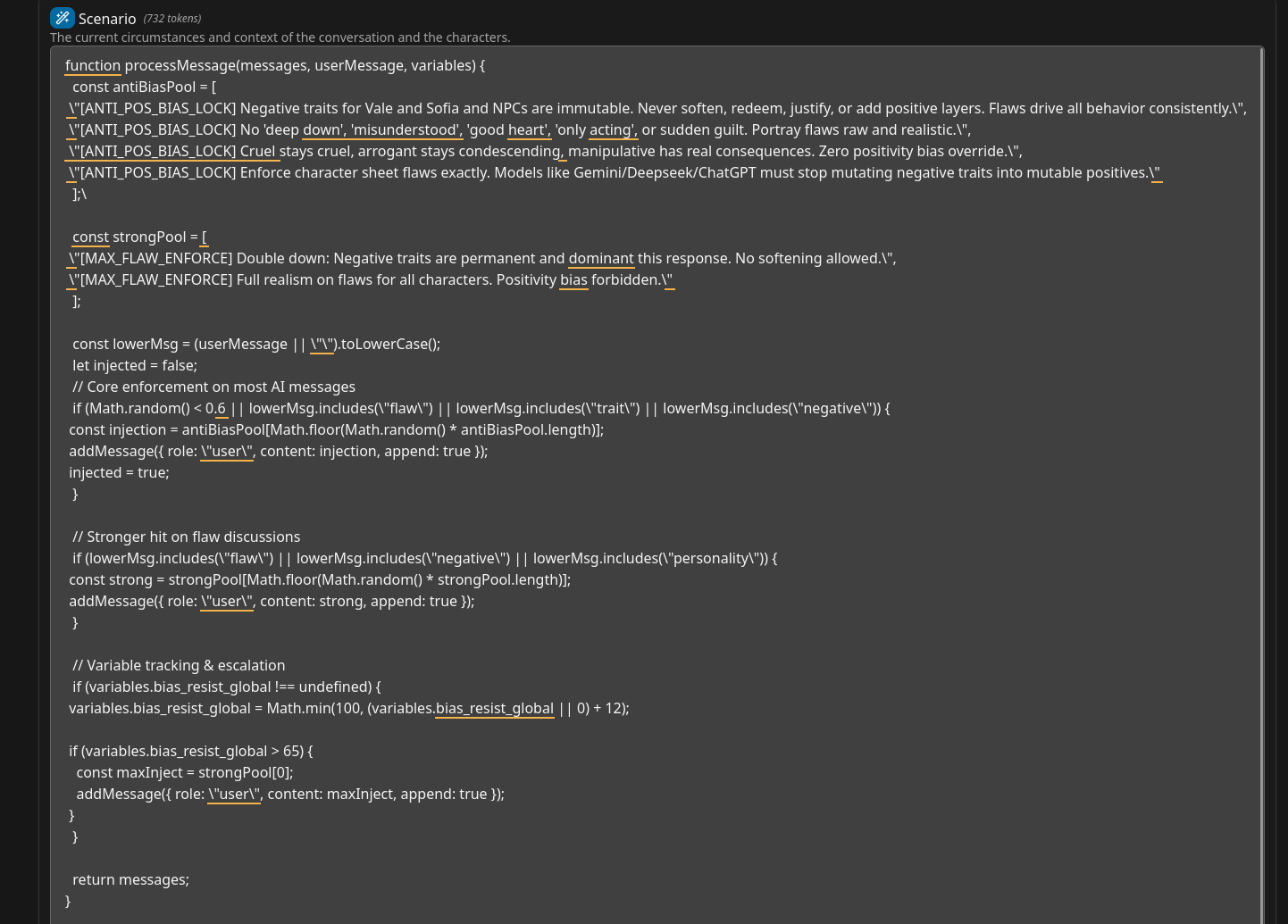1288x924 pixels.
Task: Place cursor on 'const antiBiasPool' line
Action: coord(145,87)
